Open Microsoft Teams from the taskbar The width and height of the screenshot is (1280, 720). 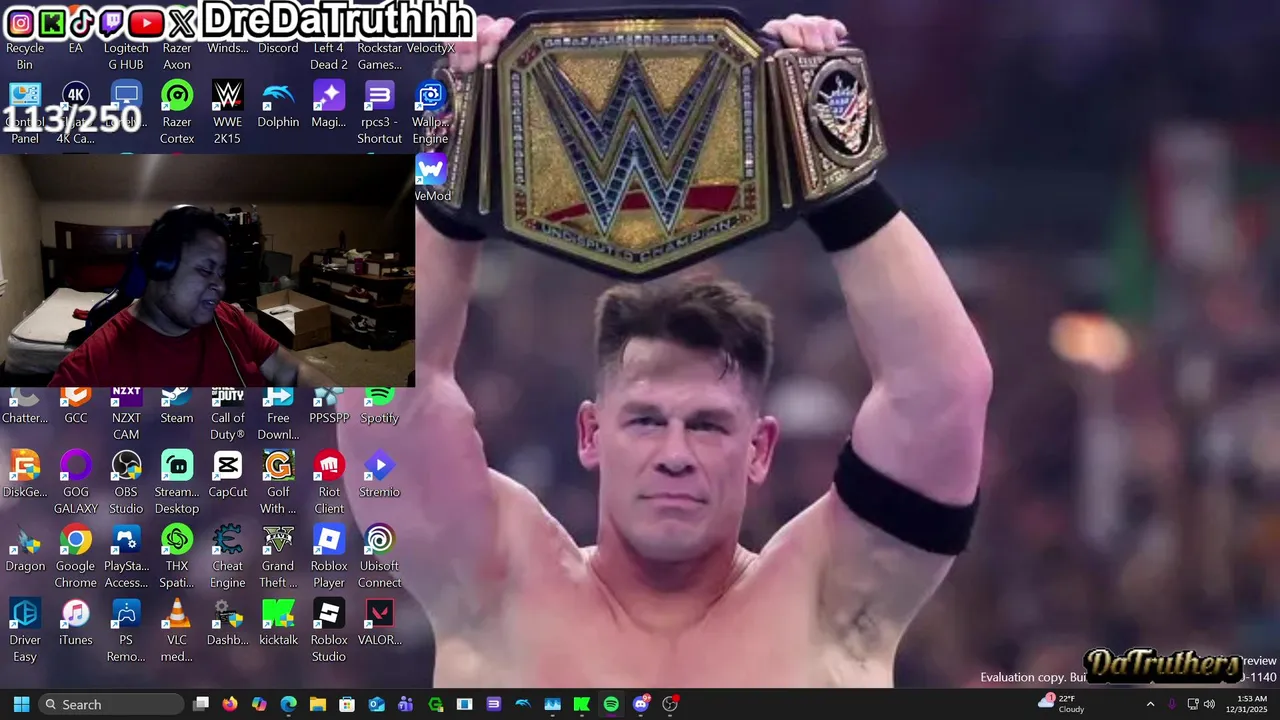406,704
